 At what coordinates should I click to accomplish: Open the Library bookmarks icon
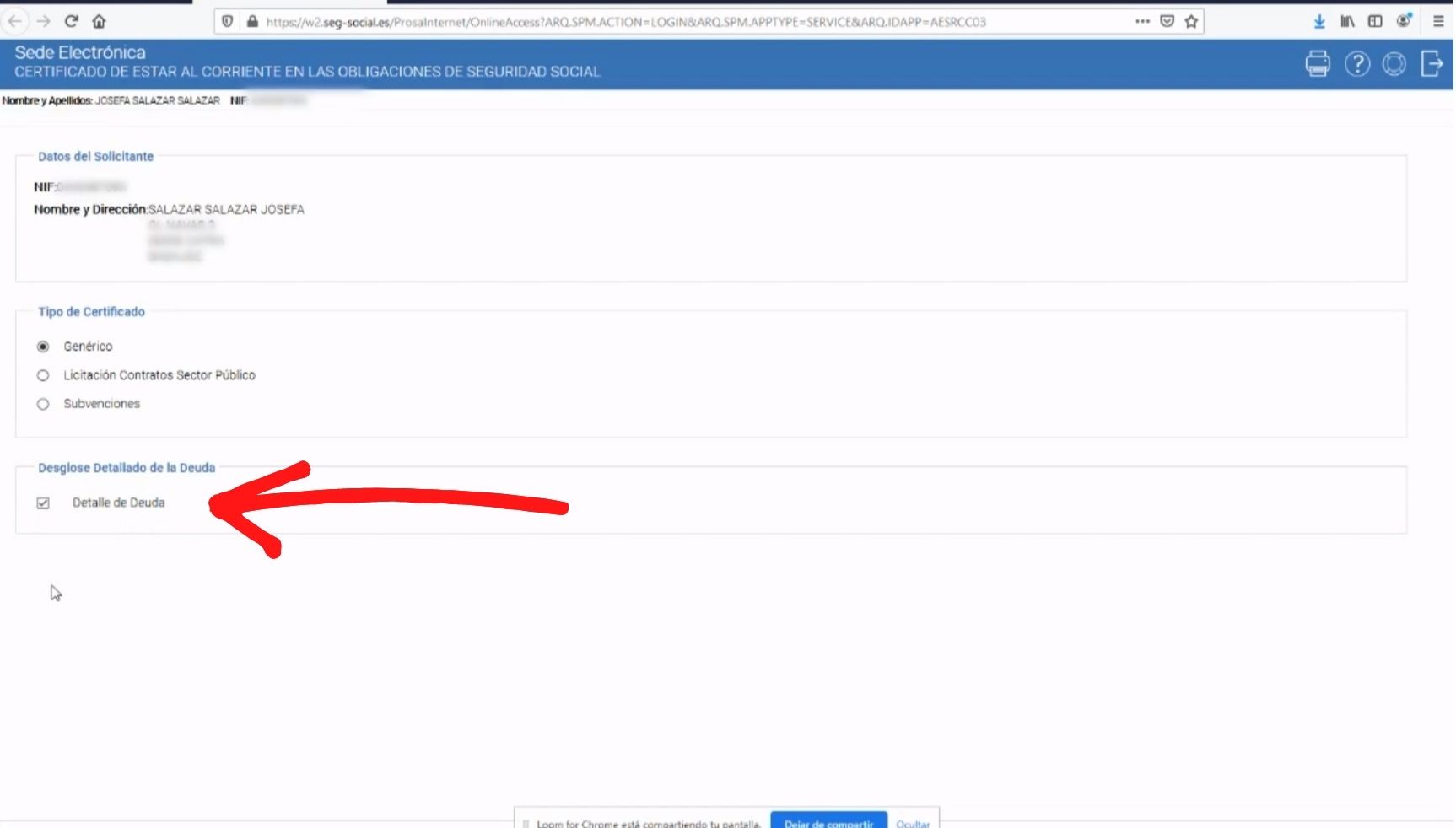point(1347,21)
